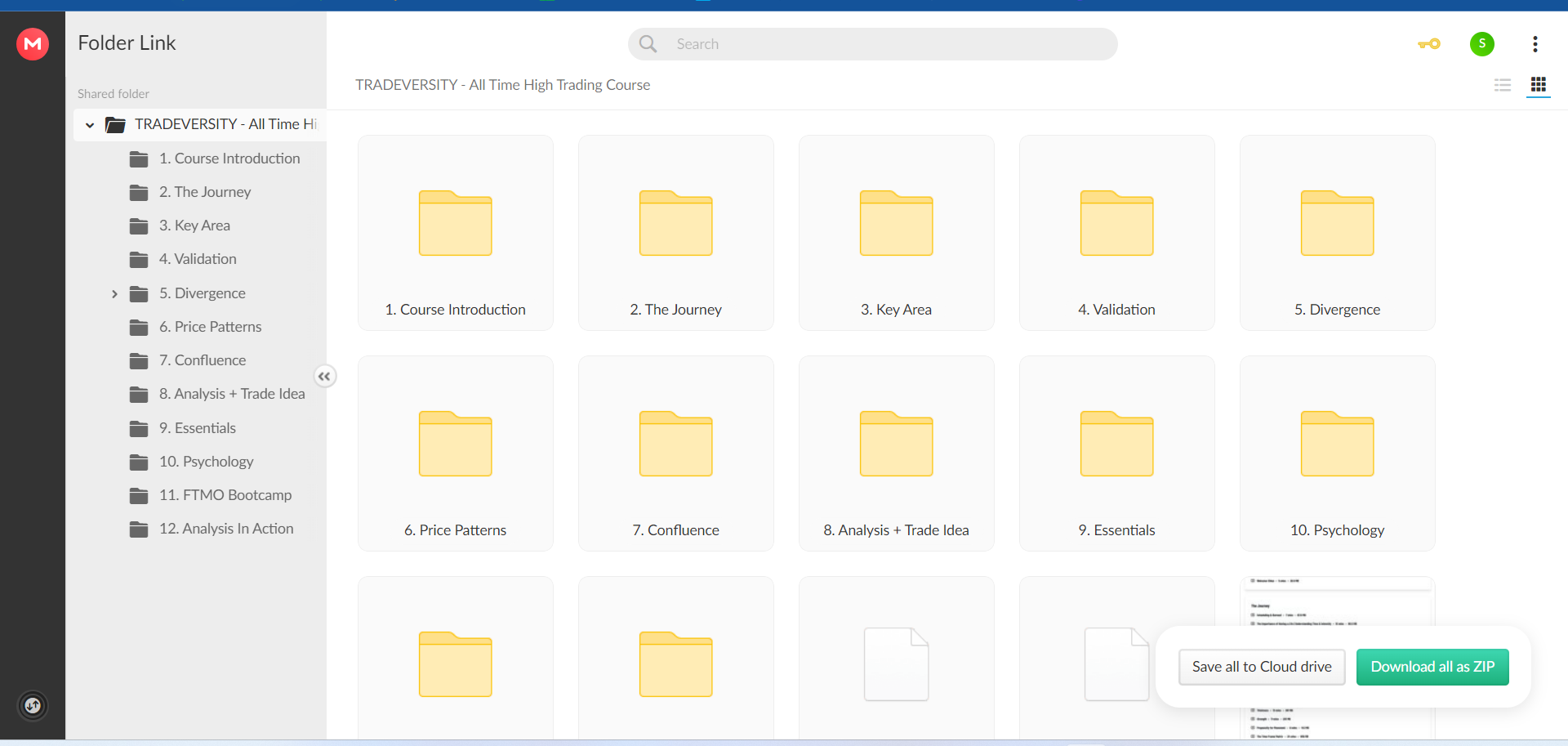Click the search magnifier icon
1568x746 pixels.
[x=648, y=44]
